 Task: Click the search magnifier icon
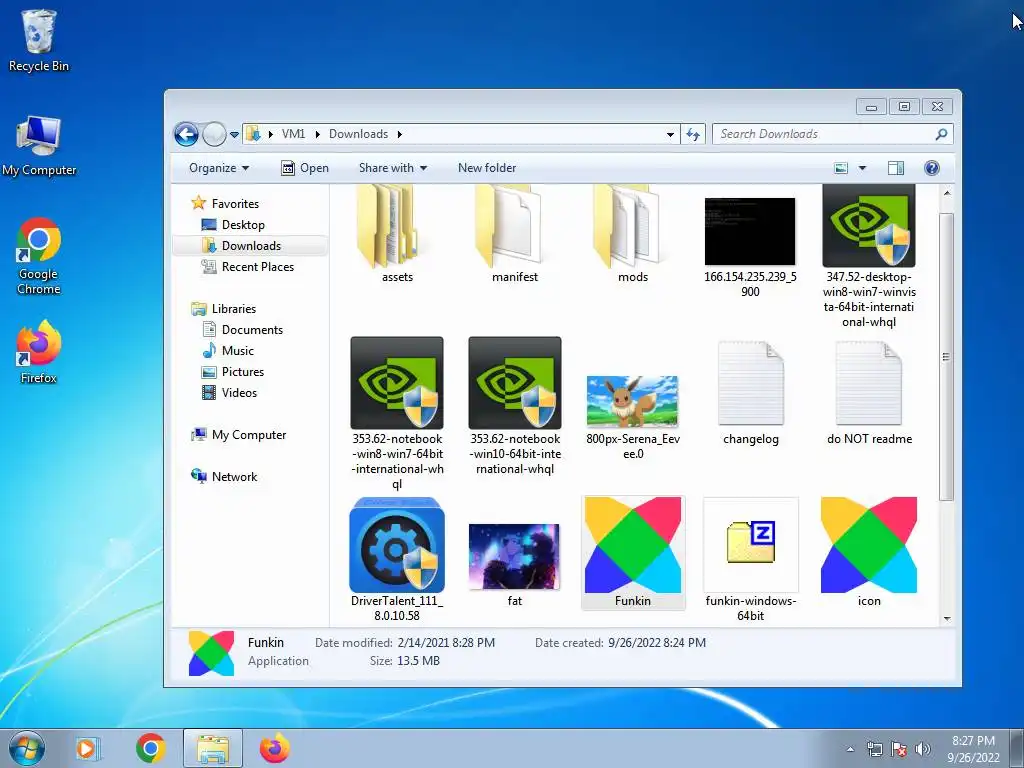(x=941, y=134)
